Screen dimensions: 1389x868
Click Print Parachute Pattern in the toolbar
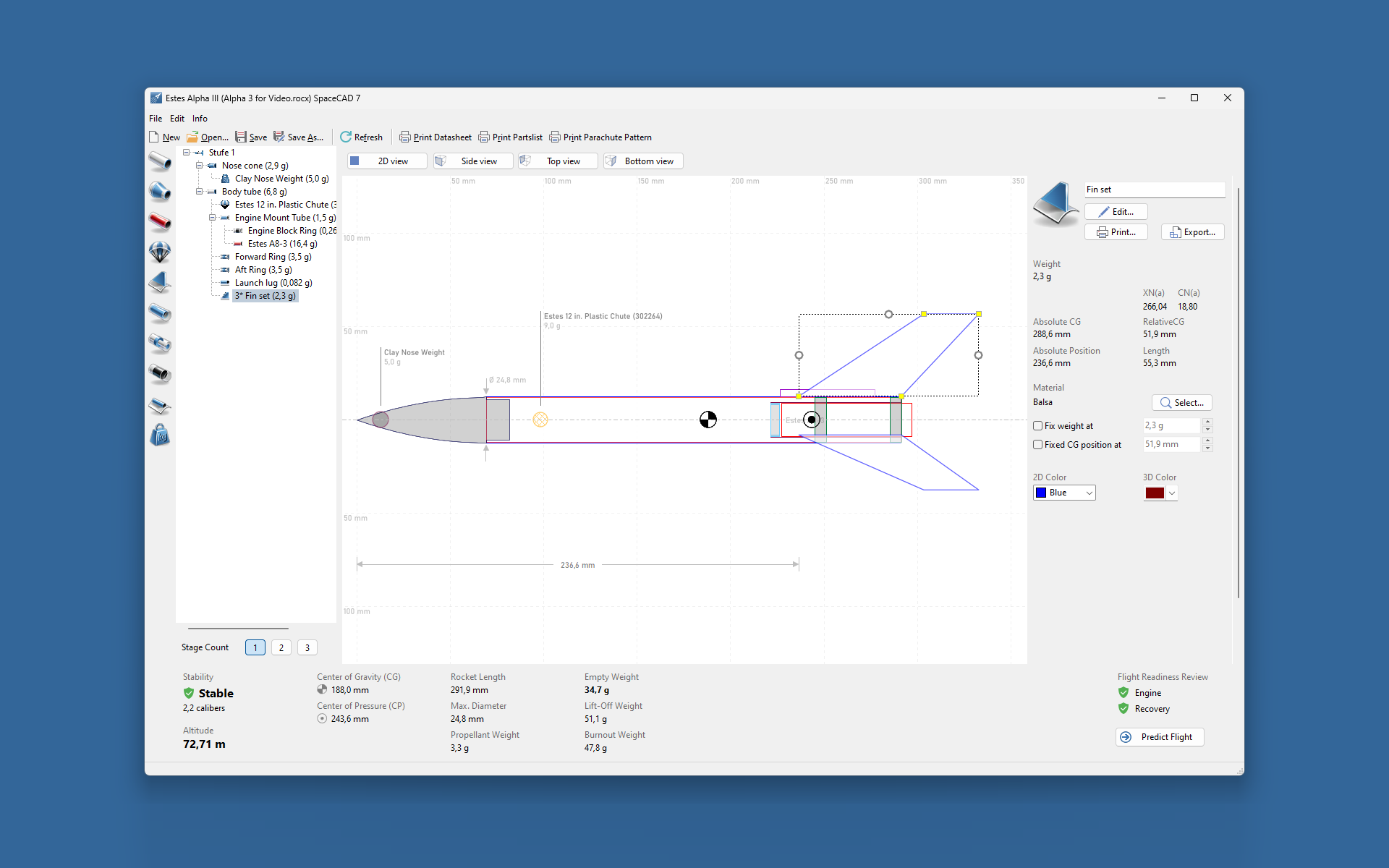600,137
